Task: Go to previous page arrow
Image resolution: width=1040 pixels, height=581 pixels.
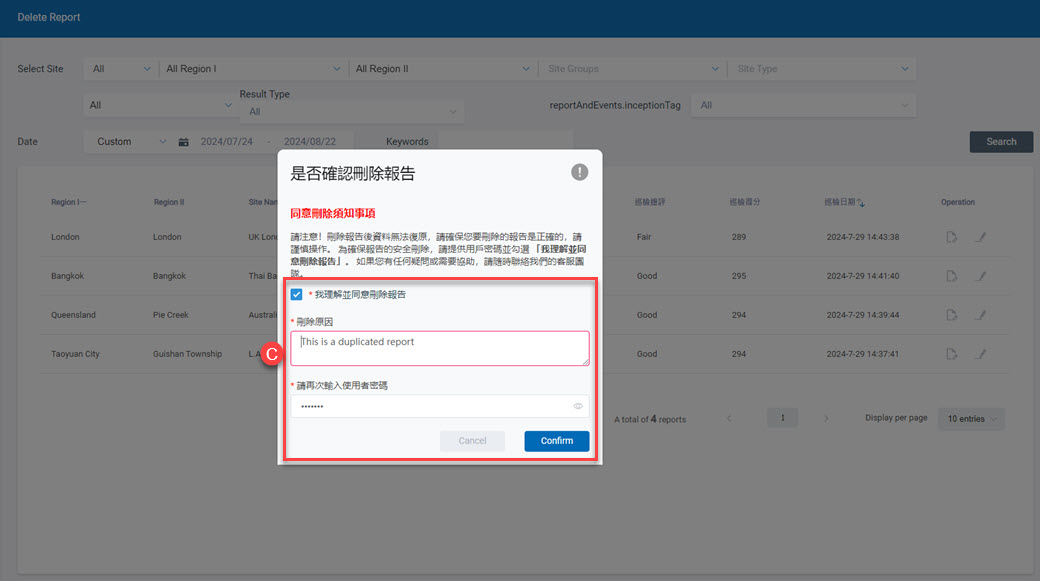Action: point(729,418)
